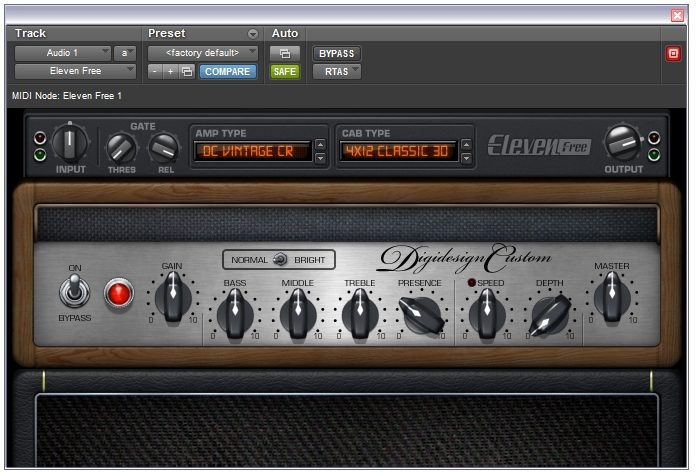The width and height of the screenshot is (696, 472).
Task: Click the CAB TYPE display 4X12 CLASSIC 30
Action: pyautogui.click(x=399, y=151)
